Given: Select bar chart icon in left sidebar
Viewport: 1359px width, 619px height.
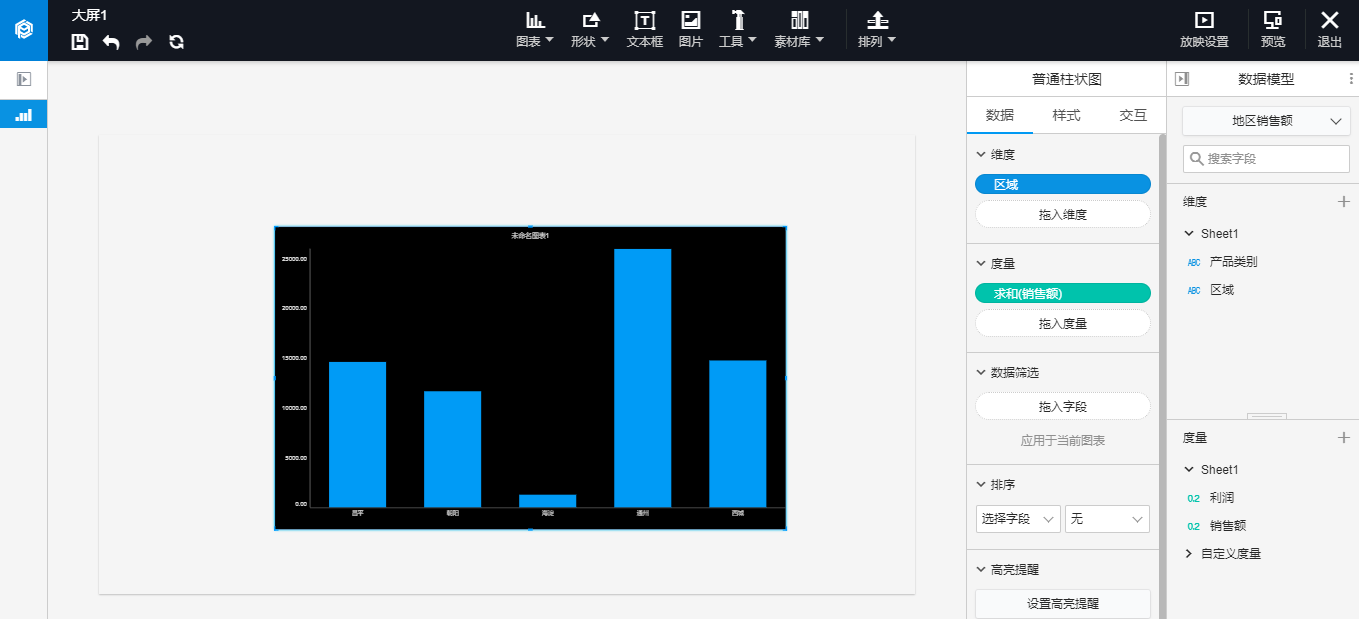Looking at the screenshot, I should point(23,115).
